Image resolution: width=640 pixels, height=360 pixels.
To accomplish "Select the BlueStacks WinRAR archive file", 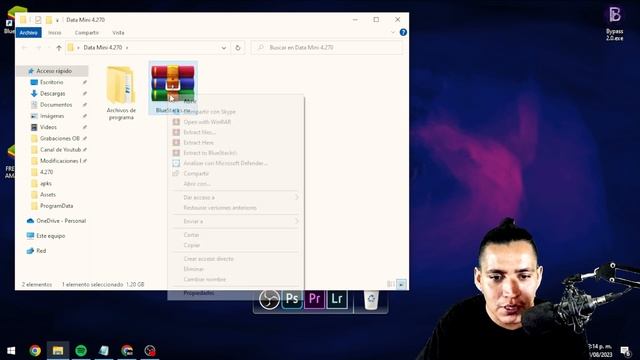I will point(173,87).
